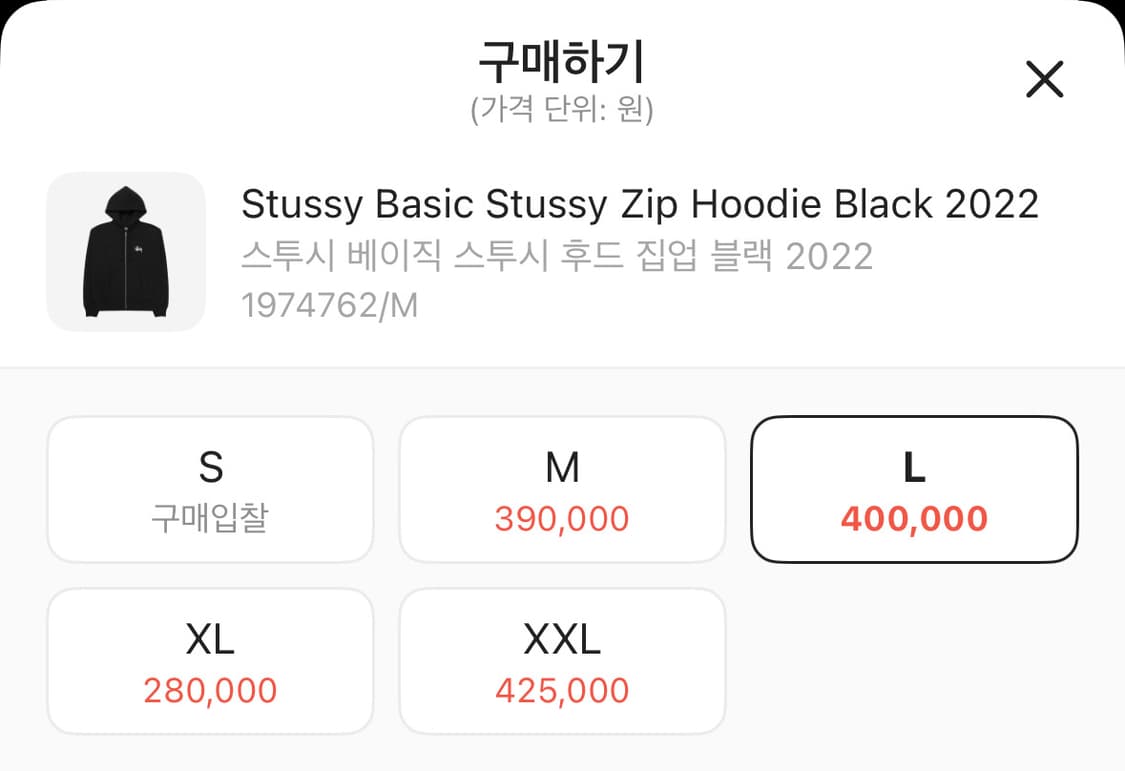Select size S option
The width and height of the screenshot is (1125, 771).
(210, 490)
